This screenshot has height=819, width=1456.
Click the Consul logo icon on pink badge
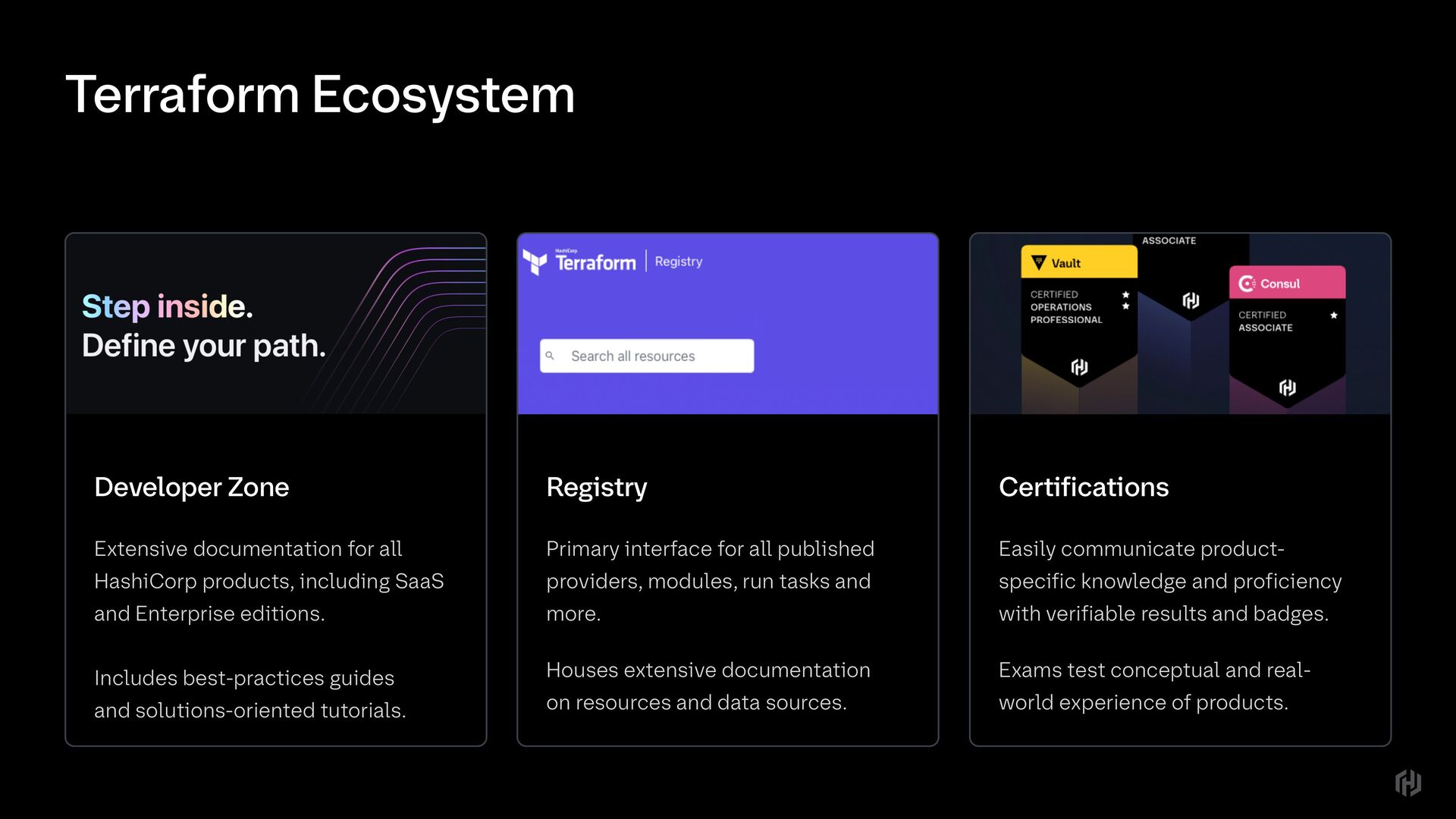[1247, 284]
